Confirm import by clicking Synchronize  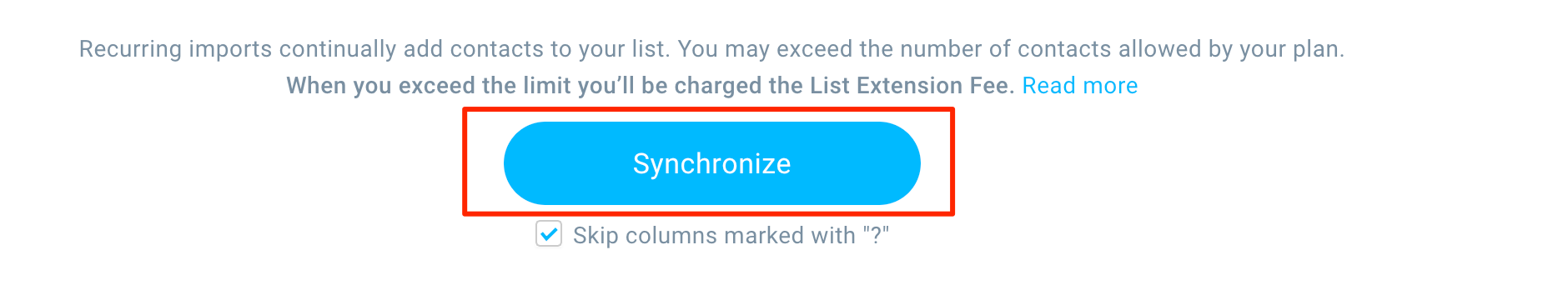coord(711,163)
